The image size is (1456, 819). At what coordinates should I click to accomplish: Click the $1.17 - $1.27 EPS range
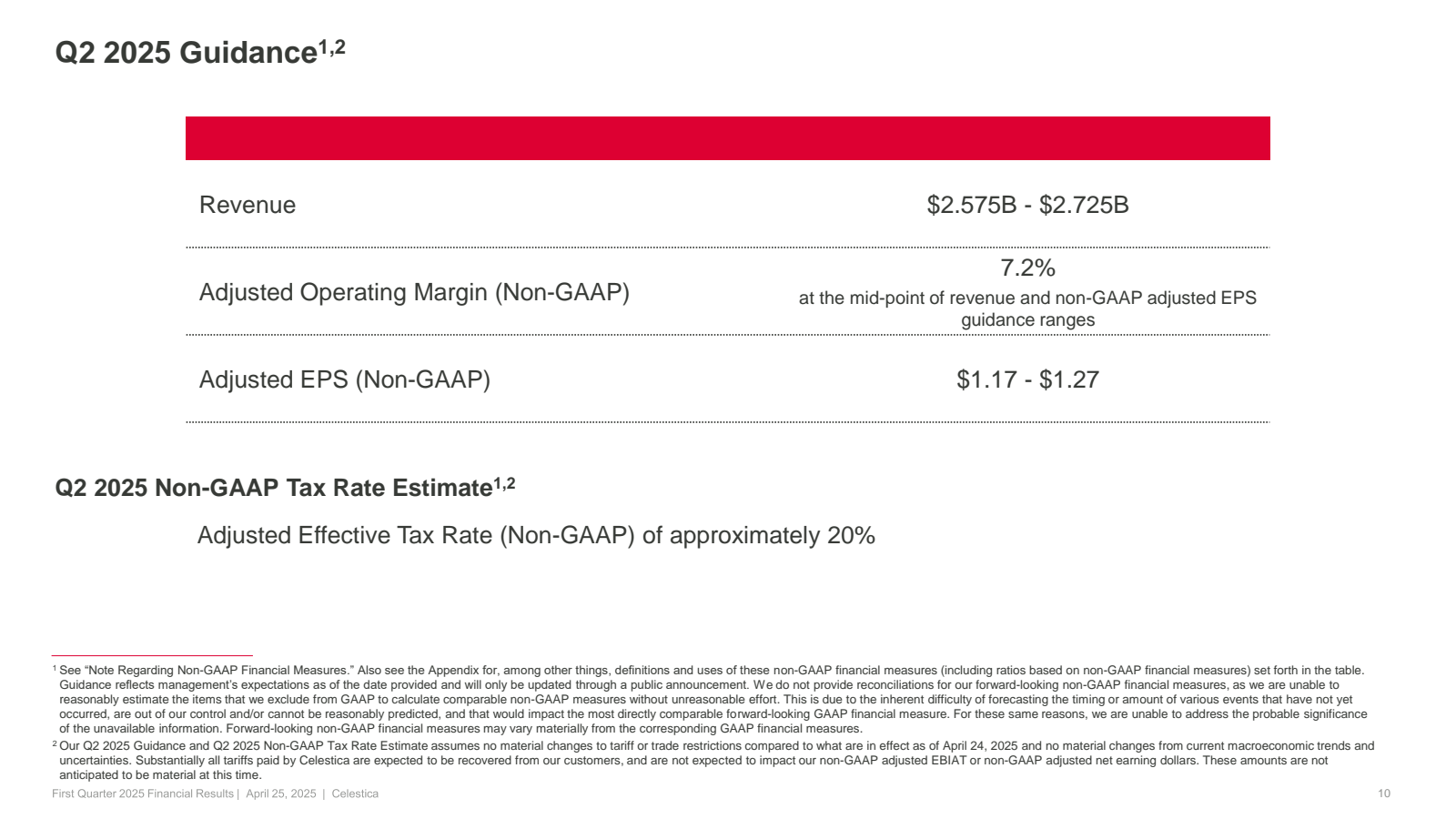[1027, 379]
